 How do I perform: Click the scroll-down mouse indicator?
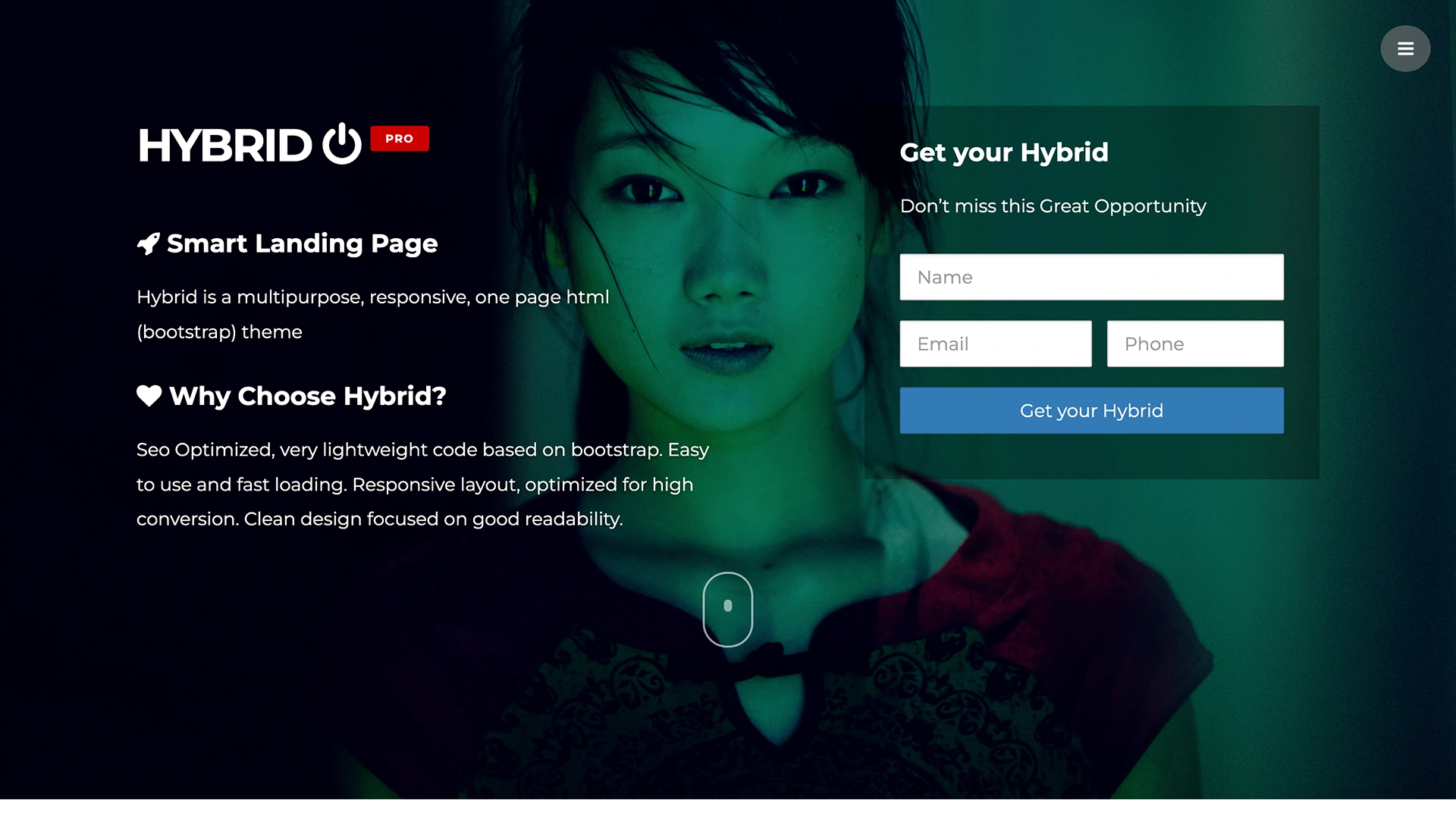tap(727, 609)
